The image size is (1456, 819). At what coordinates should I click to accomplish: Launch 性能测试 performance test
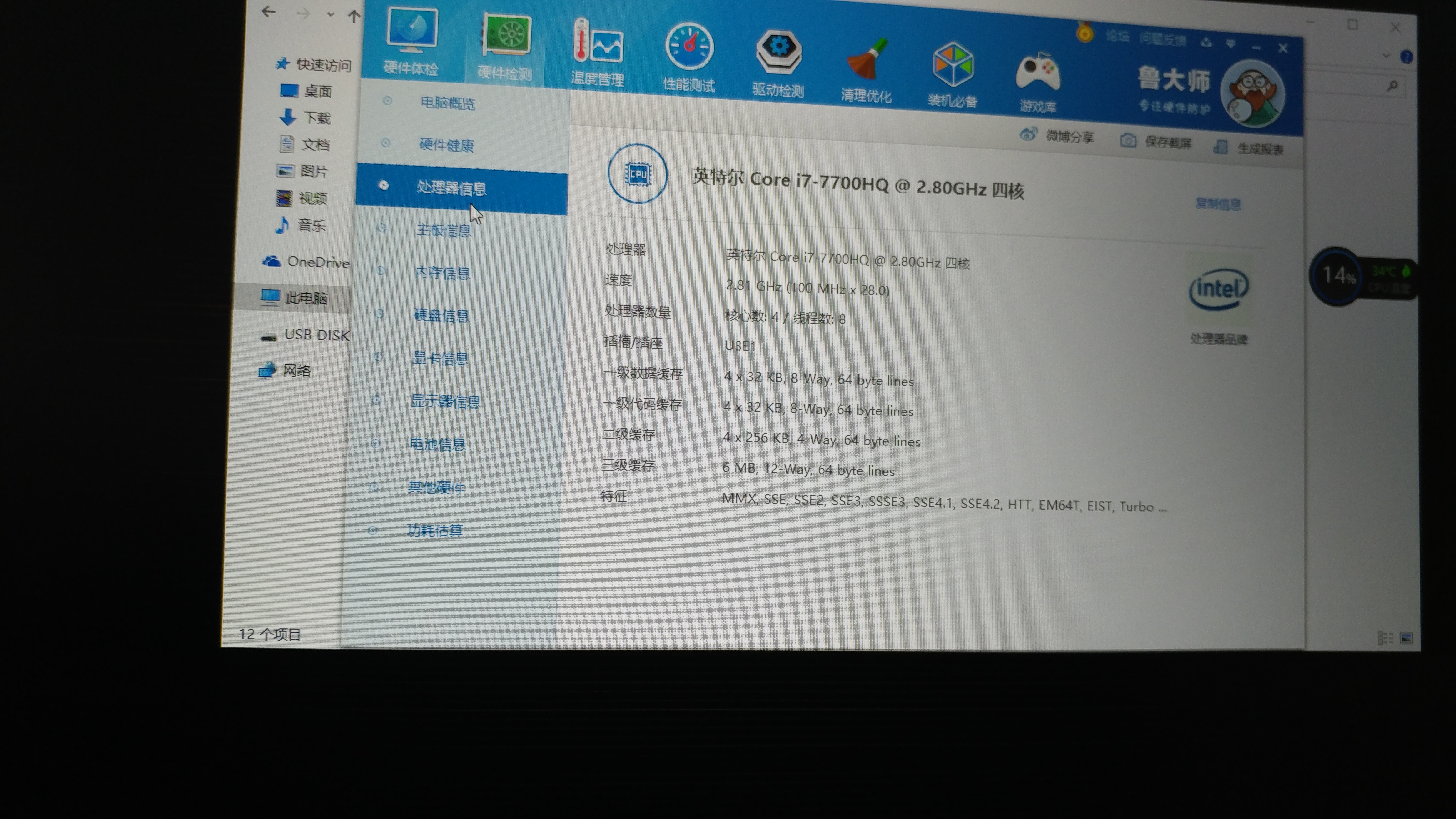click(689, 58)
